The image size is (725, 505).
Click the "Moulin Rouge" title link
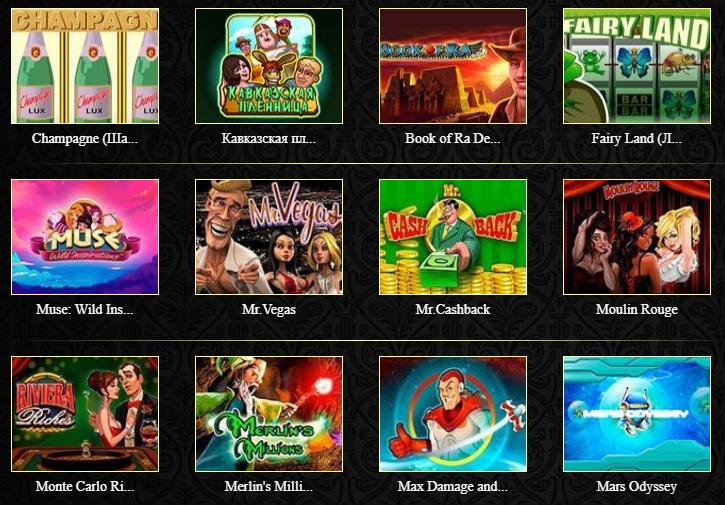point(637,309)
